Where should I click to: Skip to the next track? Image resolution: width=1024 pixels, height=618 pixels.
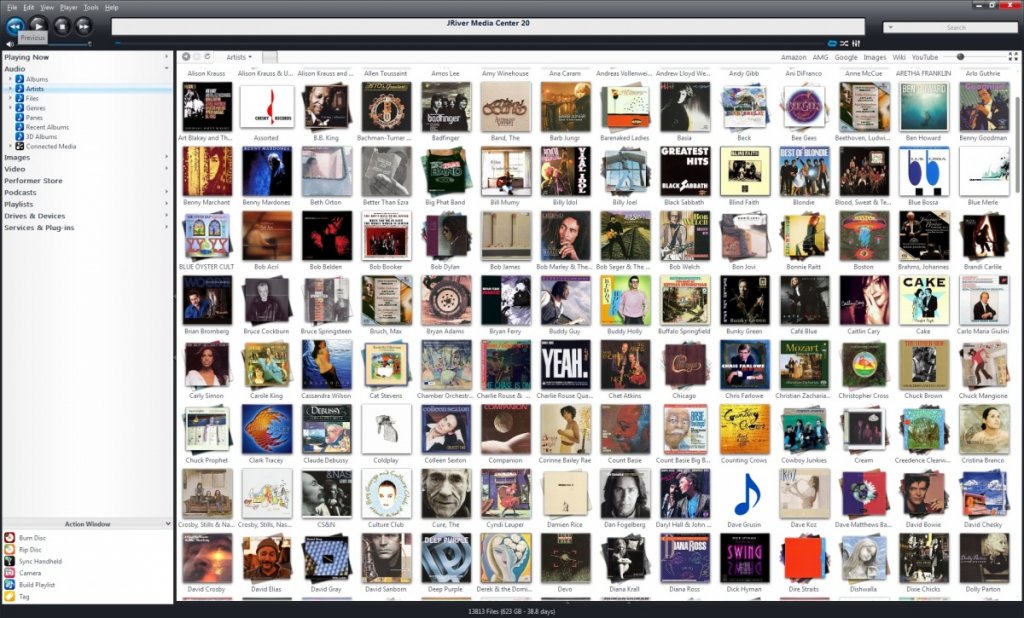[x=83, y=26]
